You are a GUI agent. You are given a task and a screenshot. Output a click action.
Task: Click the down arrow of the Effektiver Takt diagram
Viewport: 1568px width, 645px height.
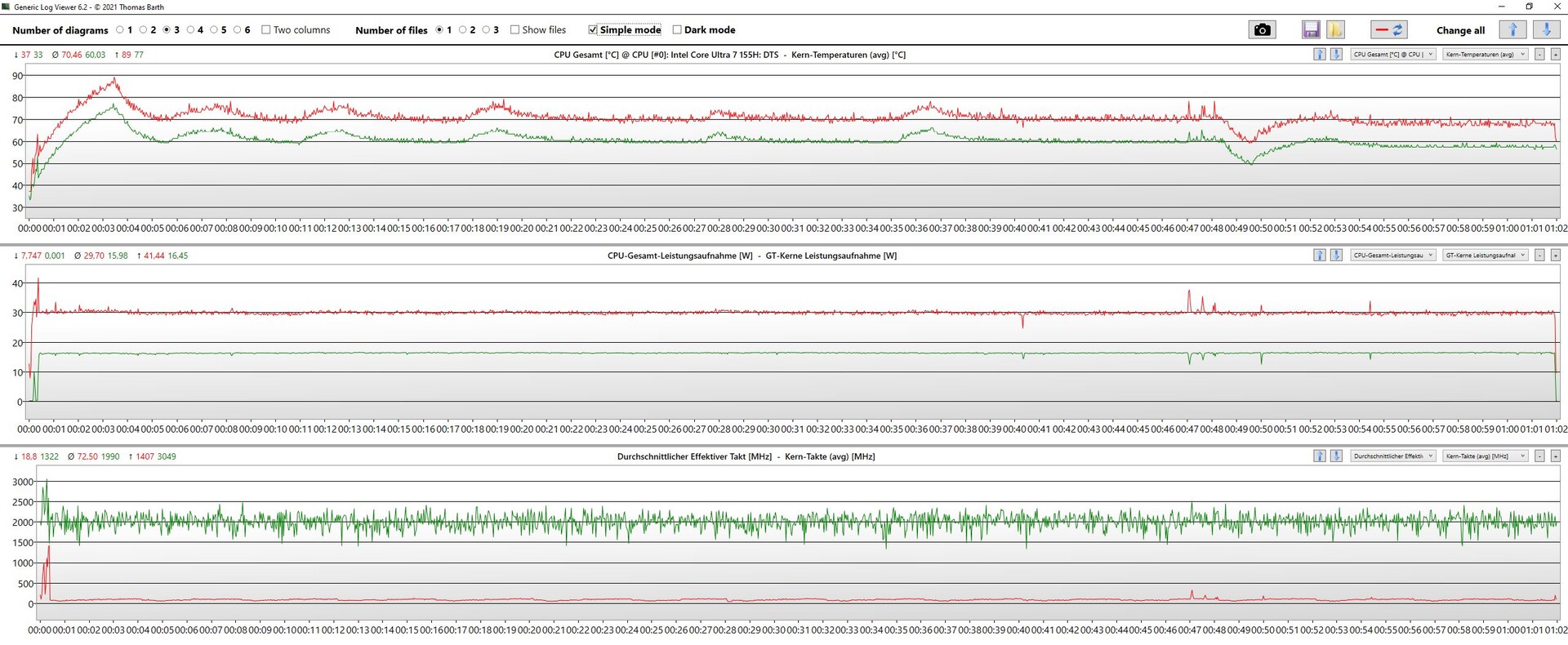tap(1336, 456)
